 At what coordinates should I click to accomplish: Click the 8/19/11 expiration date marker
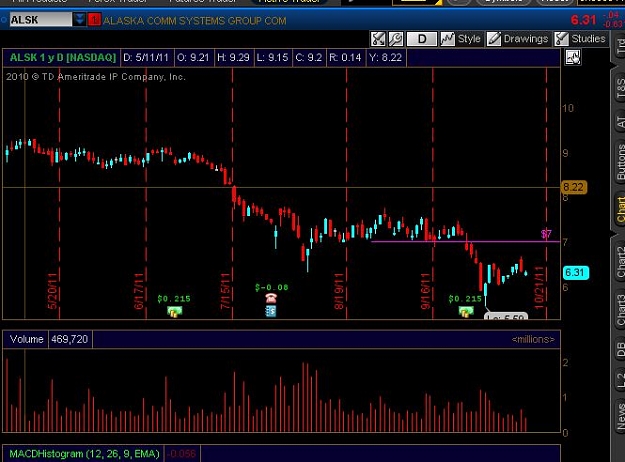(339, 290)
